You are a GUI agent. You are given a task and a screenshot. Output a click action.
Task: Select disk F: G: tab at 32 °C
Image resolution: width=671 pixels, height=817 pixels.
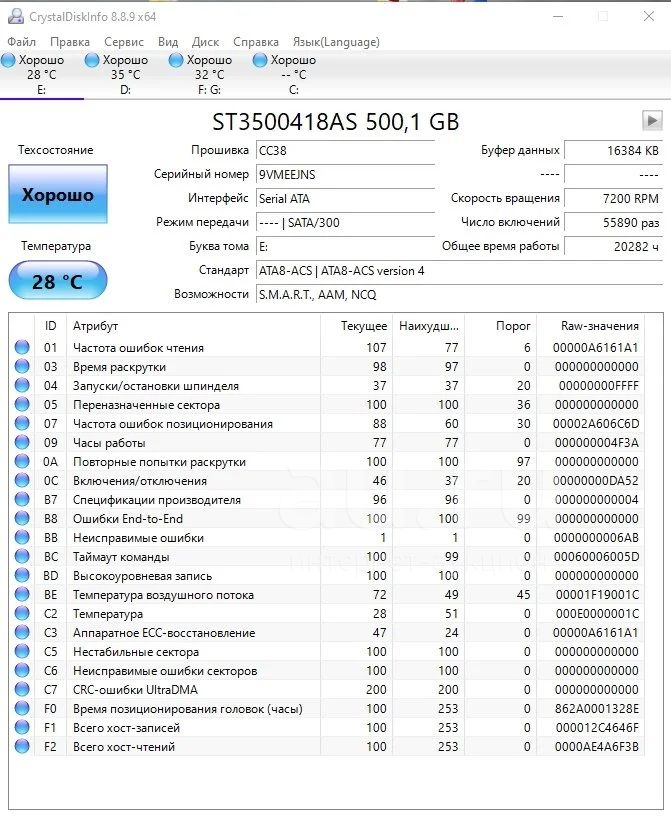(x=209, y=75)
